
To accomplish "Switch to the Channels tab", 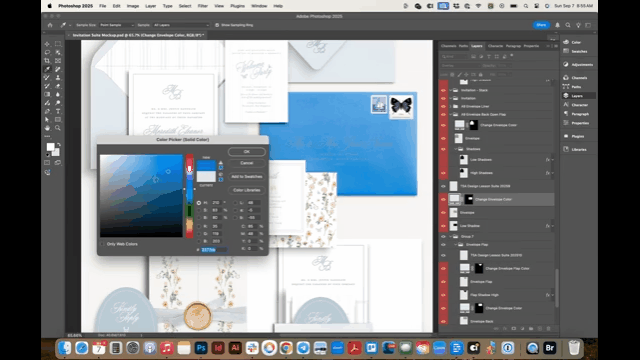I will click(448, 46).
